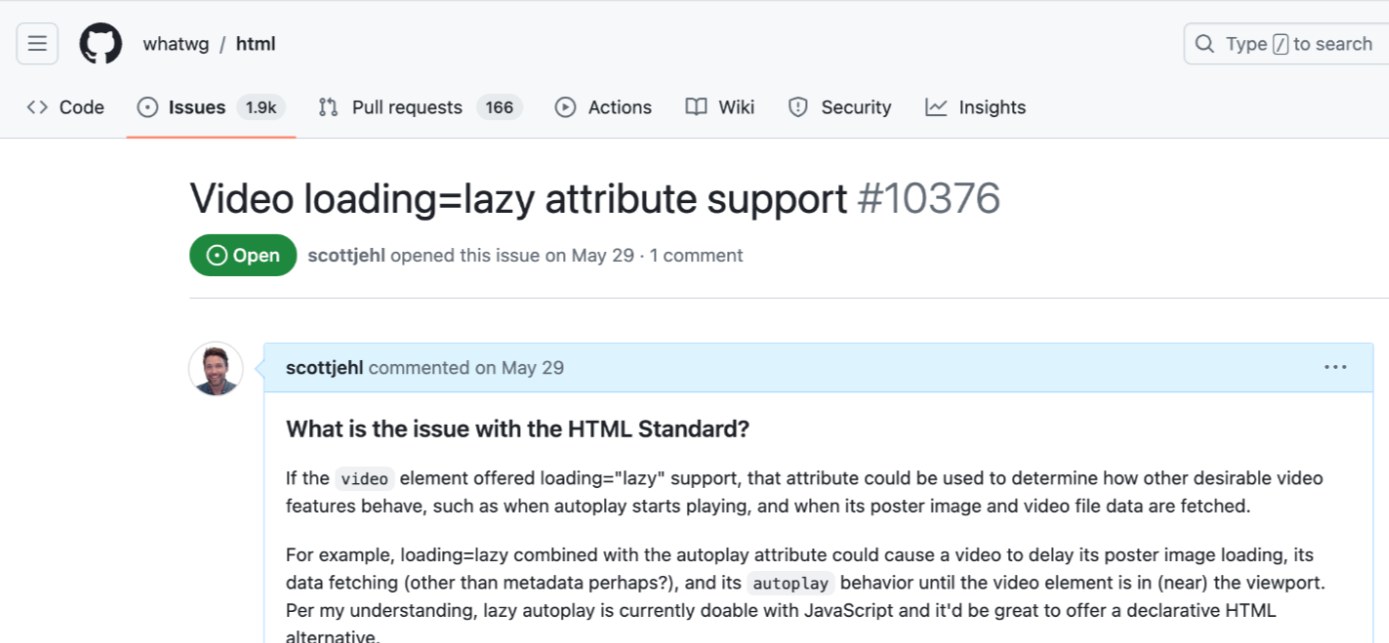Click the Issues circle-dot icon
The image size is (1389, 643).
pos(148,107)
